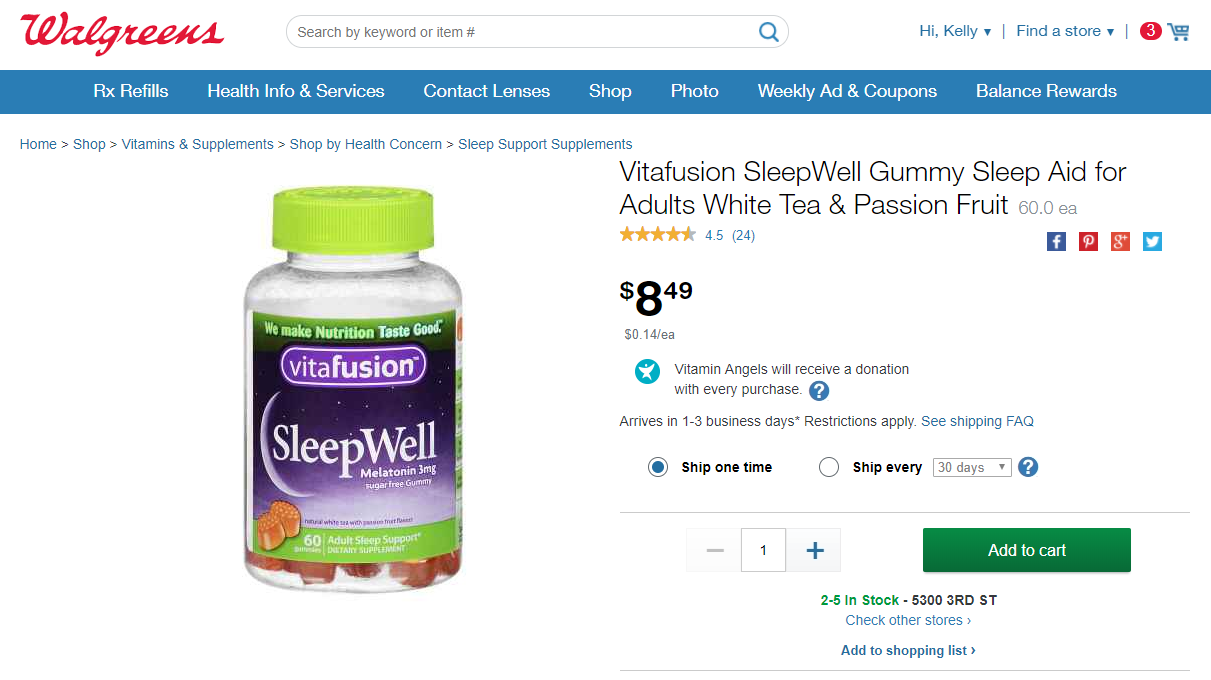Share product on Facebook
Image resolution: width=1211 pixels, height=680 pixels.
pyautogui.click(x=1056, y=241)
